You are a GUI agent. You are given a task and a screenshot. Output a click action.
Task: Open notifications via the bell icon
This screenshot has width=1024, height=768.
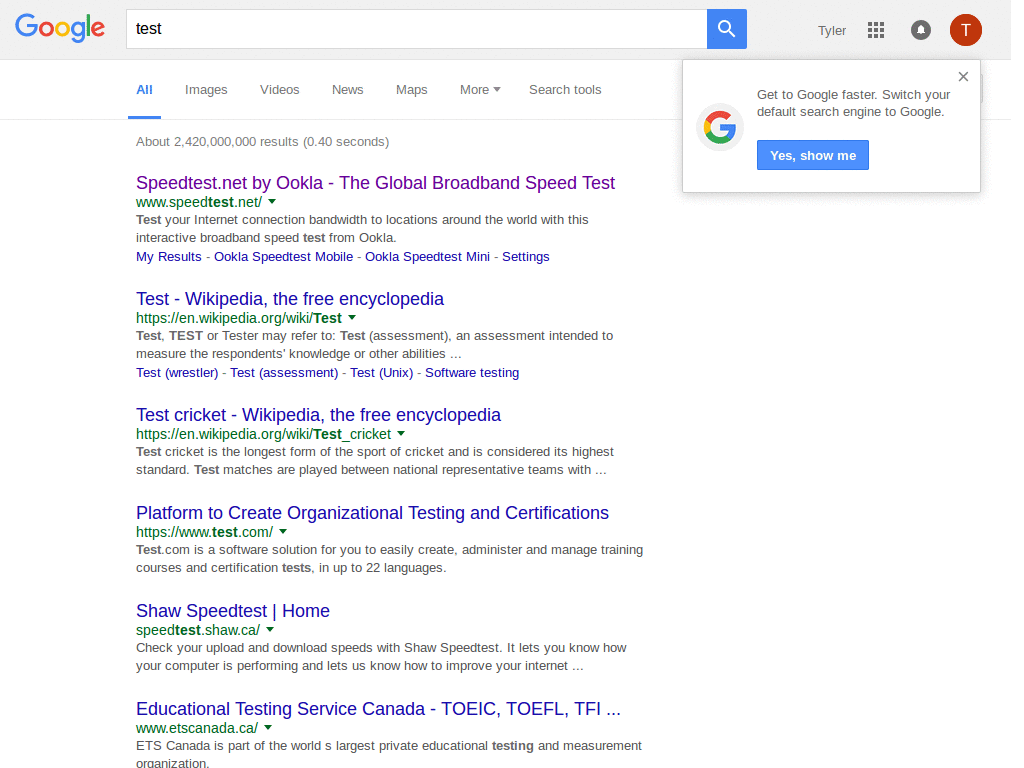click(x=920, y=30)
